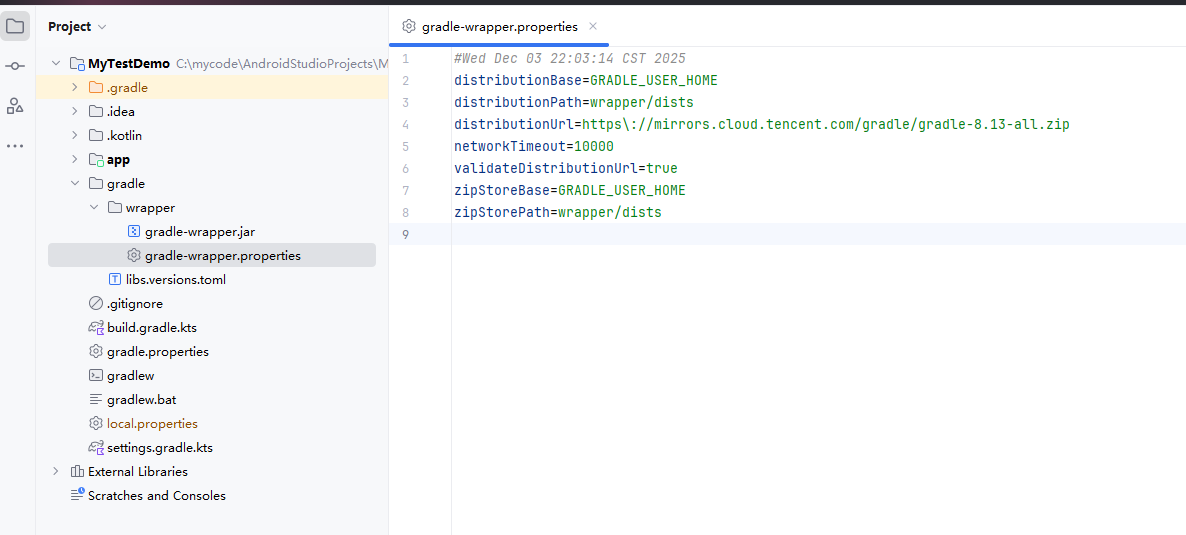Click the local.properties gear icon
Viewport: 1186px width, 535px height.
point(95,424)
